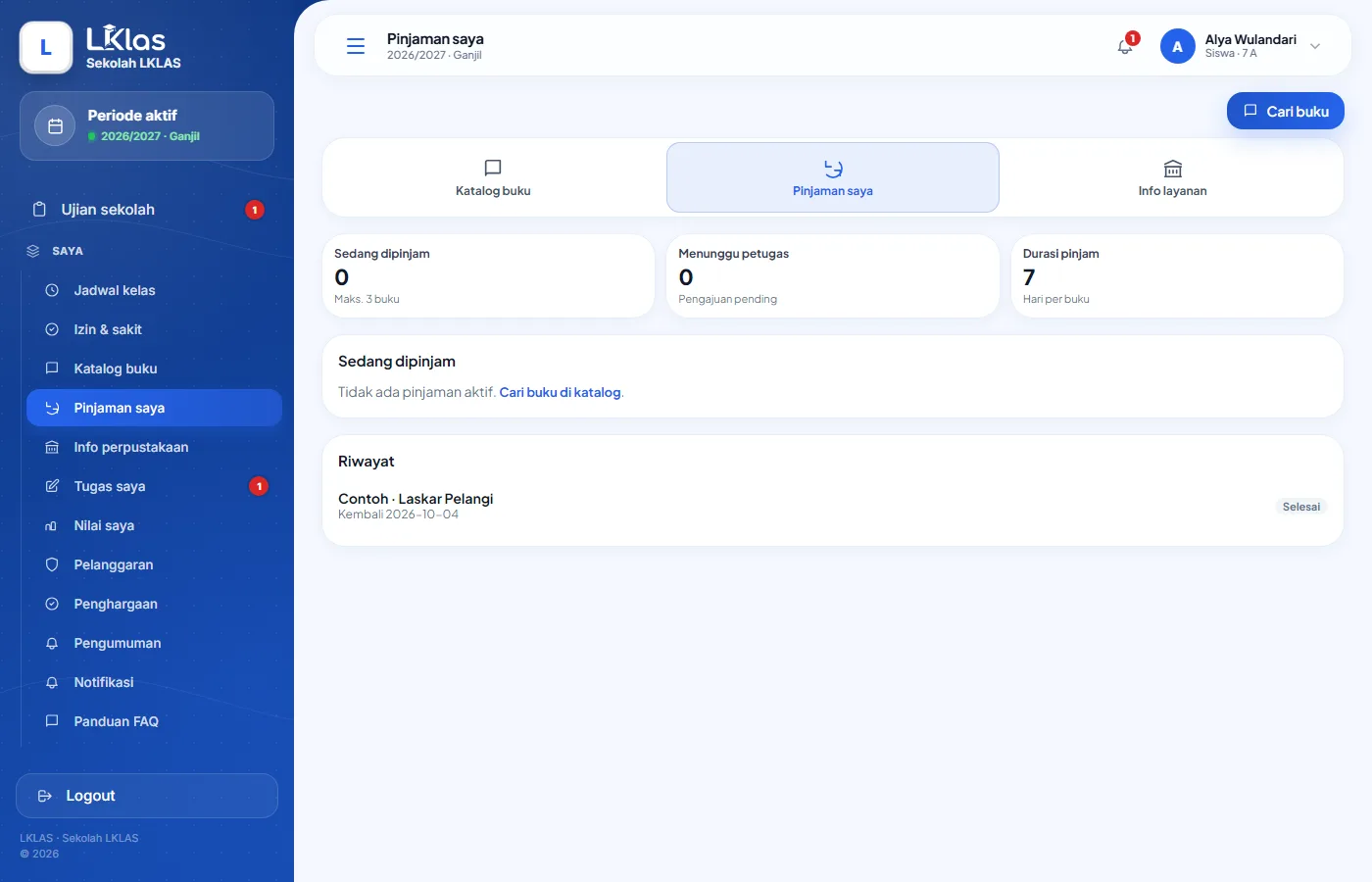Click the Sedang dipinjam stat card
The image size is (1372, 882).
tap(488, 275)
